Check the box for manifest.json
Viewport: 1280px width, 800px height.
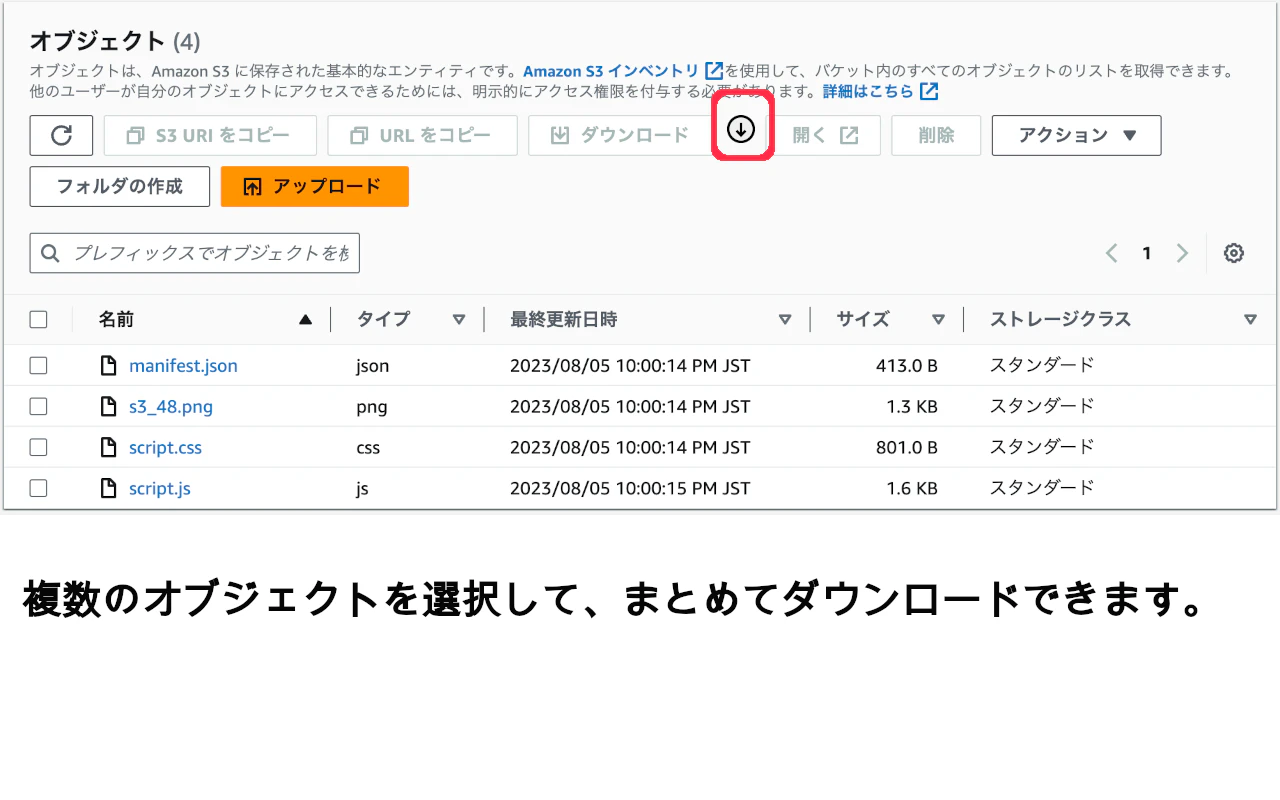[38, 366]
